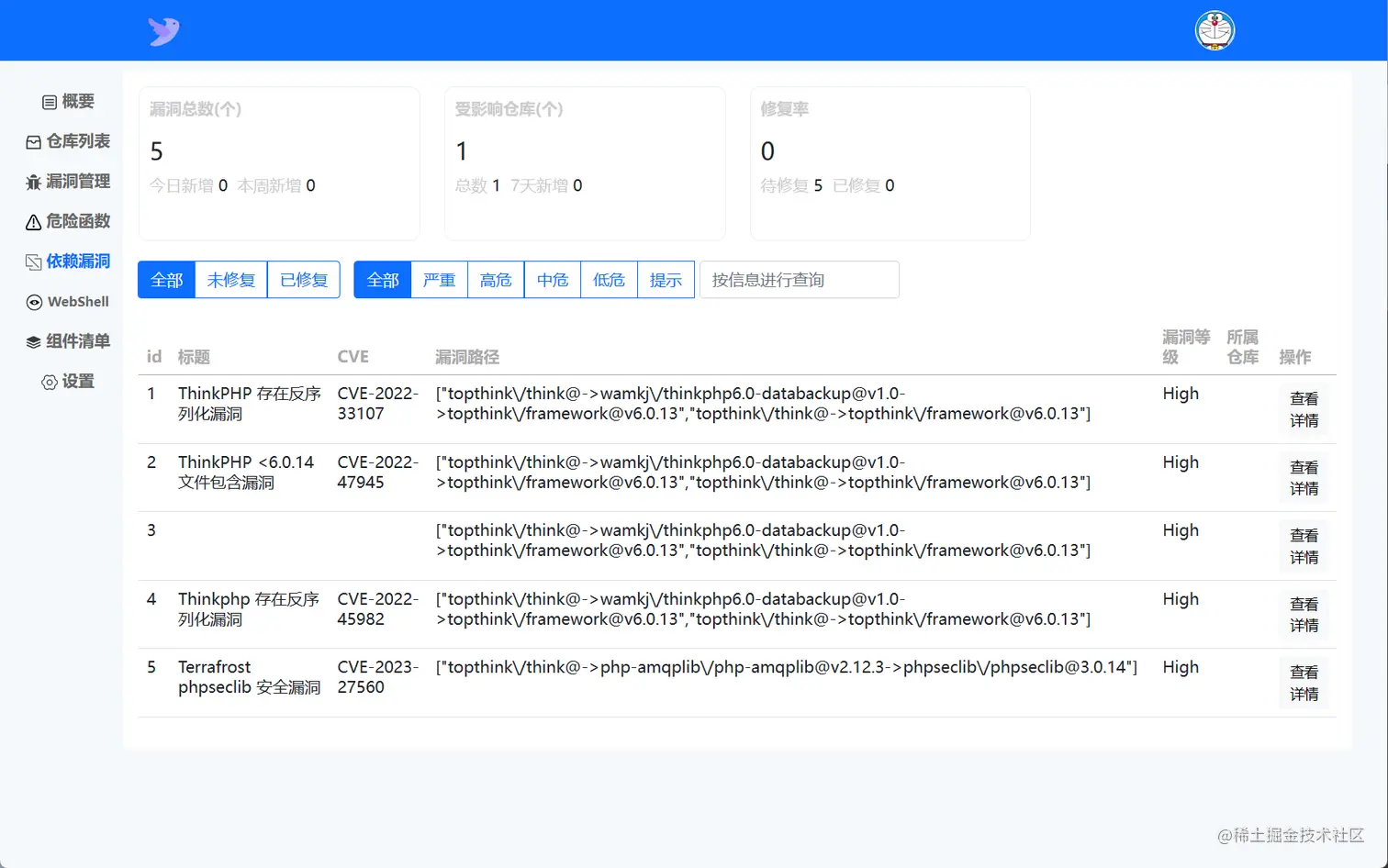View details for CVE-2023-27560 row
Screen dimensions: 1388x868
[1304, 683]
